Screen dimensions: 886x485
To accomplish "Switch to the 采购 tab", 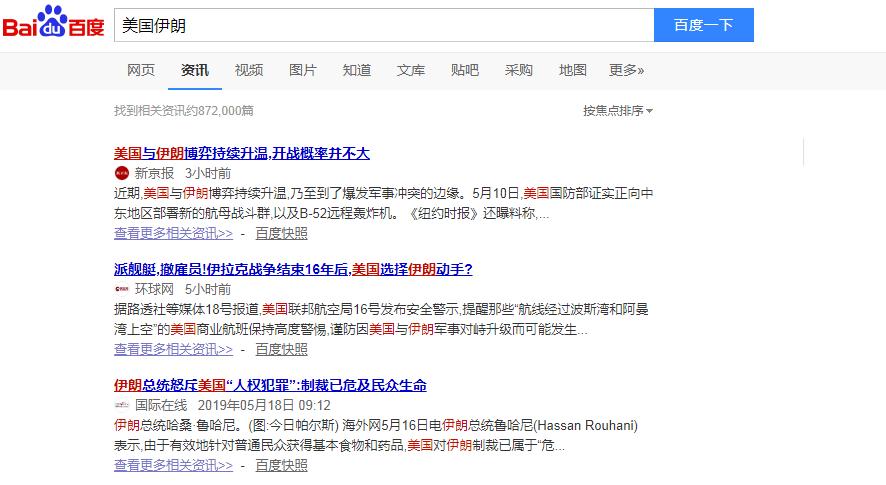I will (x=519, y=70).
